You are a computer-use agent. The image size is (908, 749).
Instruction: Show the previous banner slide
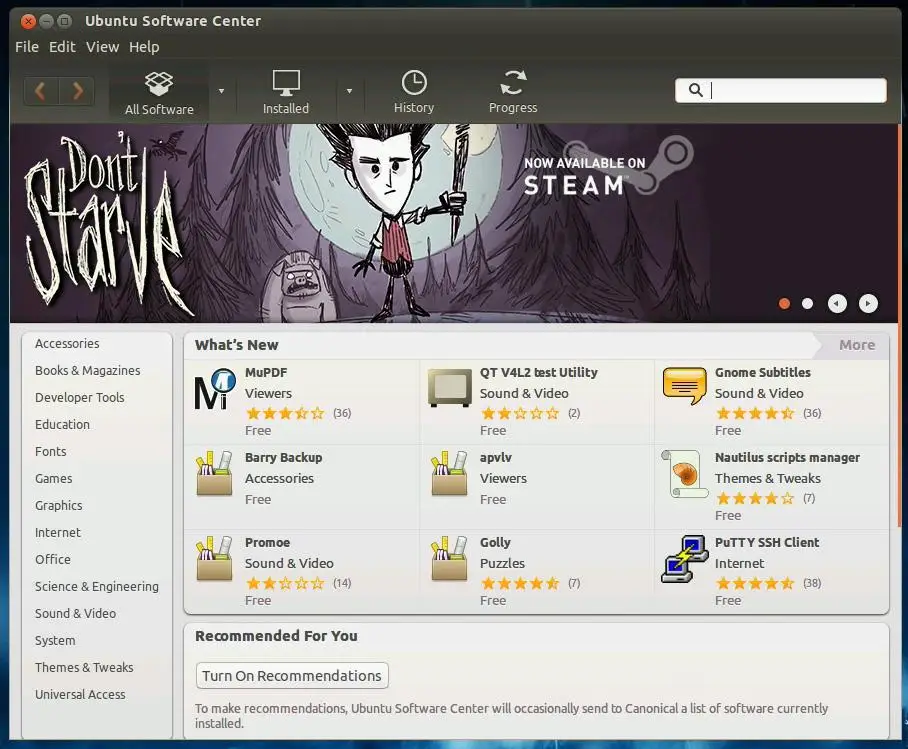pyautogui.click(x=837, y=304)
